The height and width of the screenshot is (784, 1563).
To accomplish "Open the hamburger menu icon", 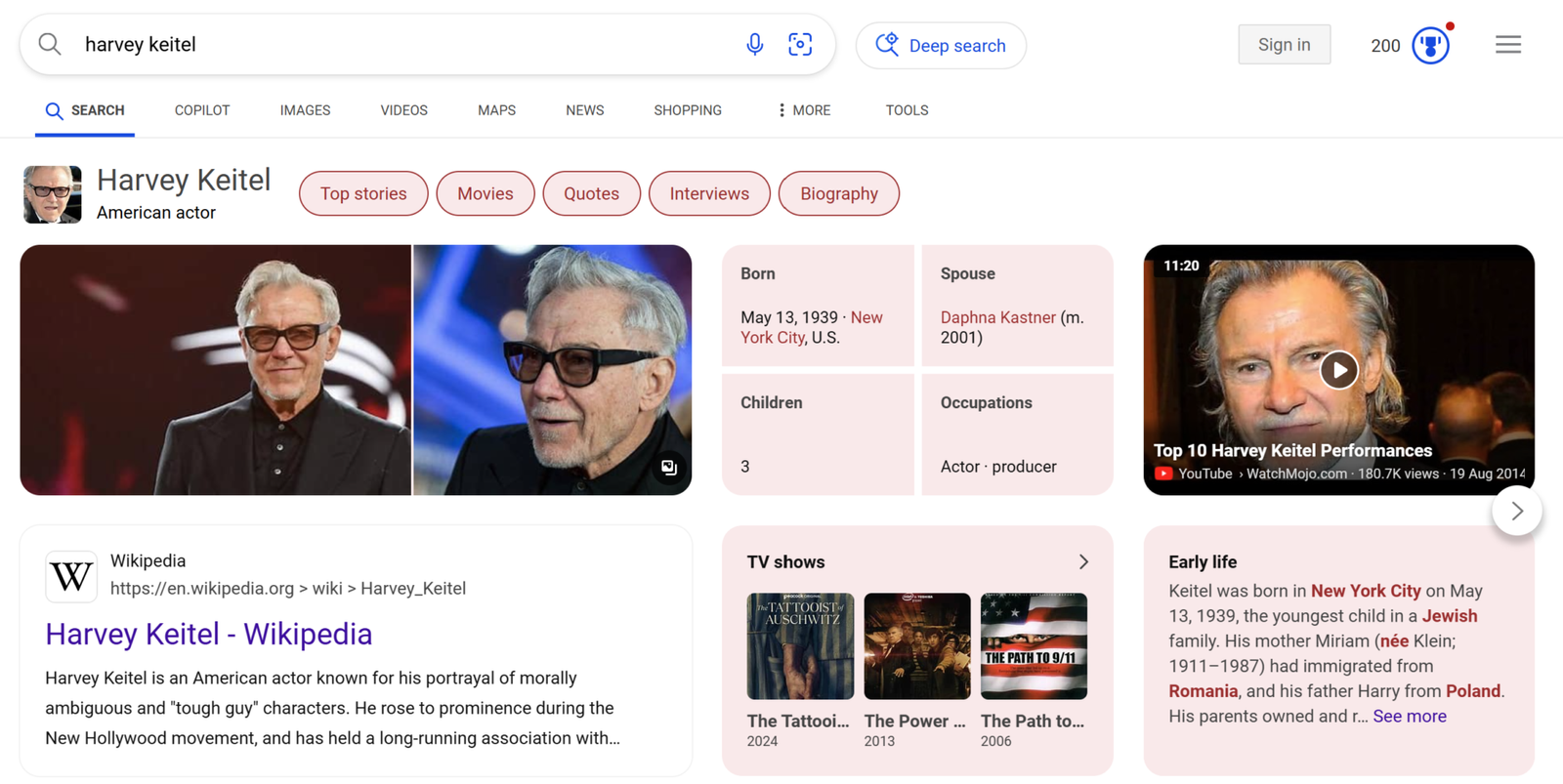I will click(1507, 45).
